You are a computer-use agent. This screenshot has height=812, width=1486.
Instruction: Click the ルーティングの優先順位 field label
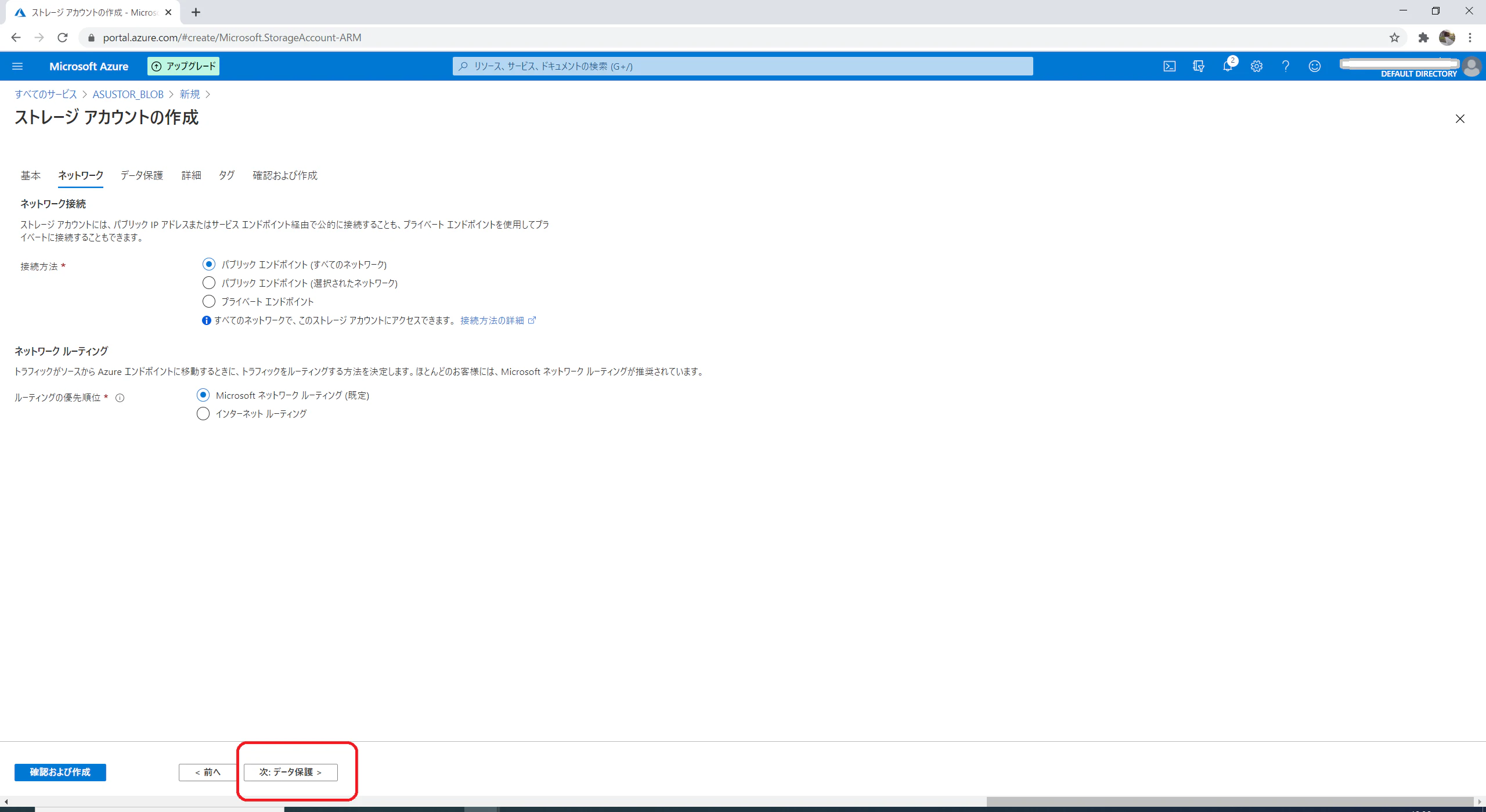tap(58, 398)
